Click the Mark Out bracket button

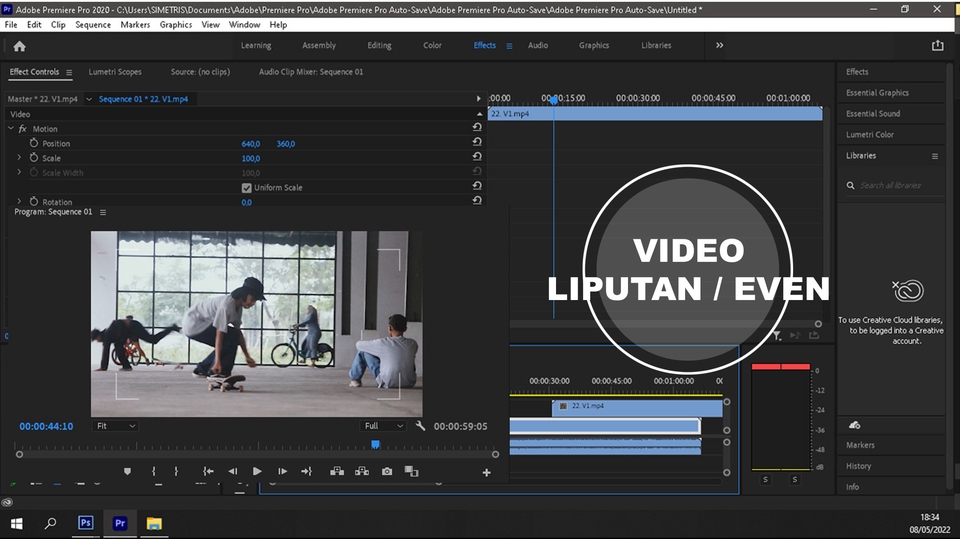coord(176,472)
